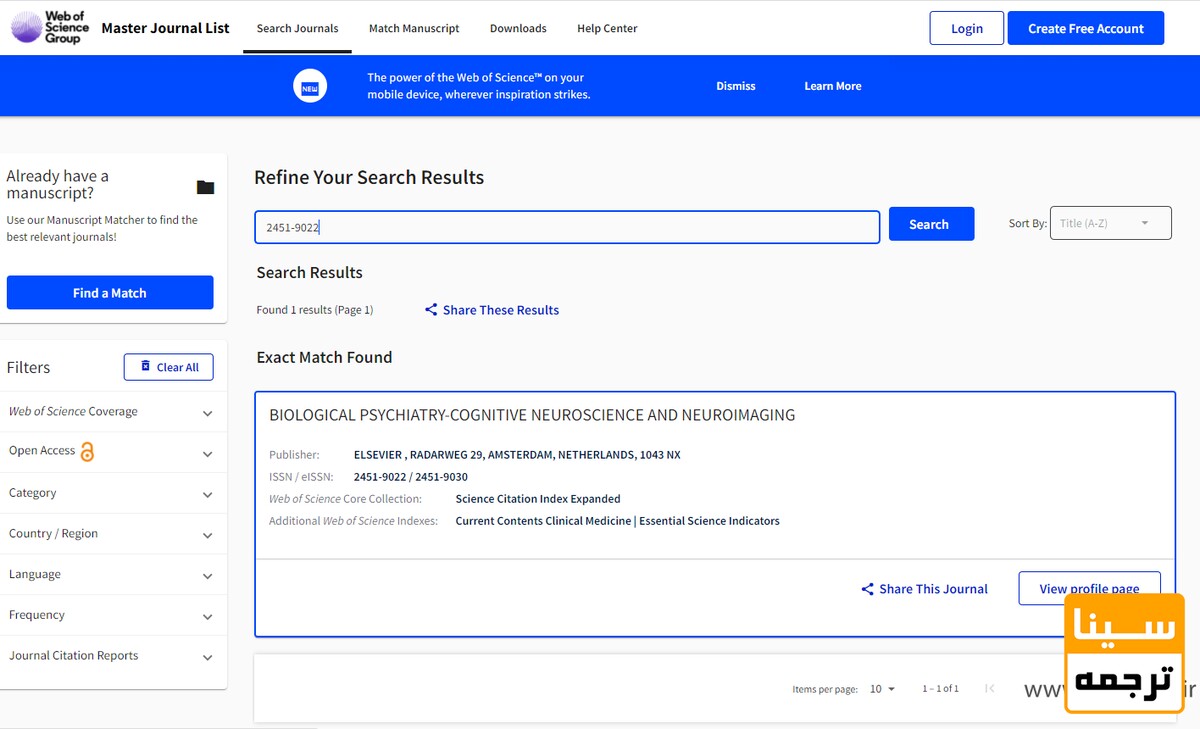Image resolution: width=1200 pixels, height=729 pixels.
Task: Click the Open Access lock icon
Action: [x=87, y=452]
